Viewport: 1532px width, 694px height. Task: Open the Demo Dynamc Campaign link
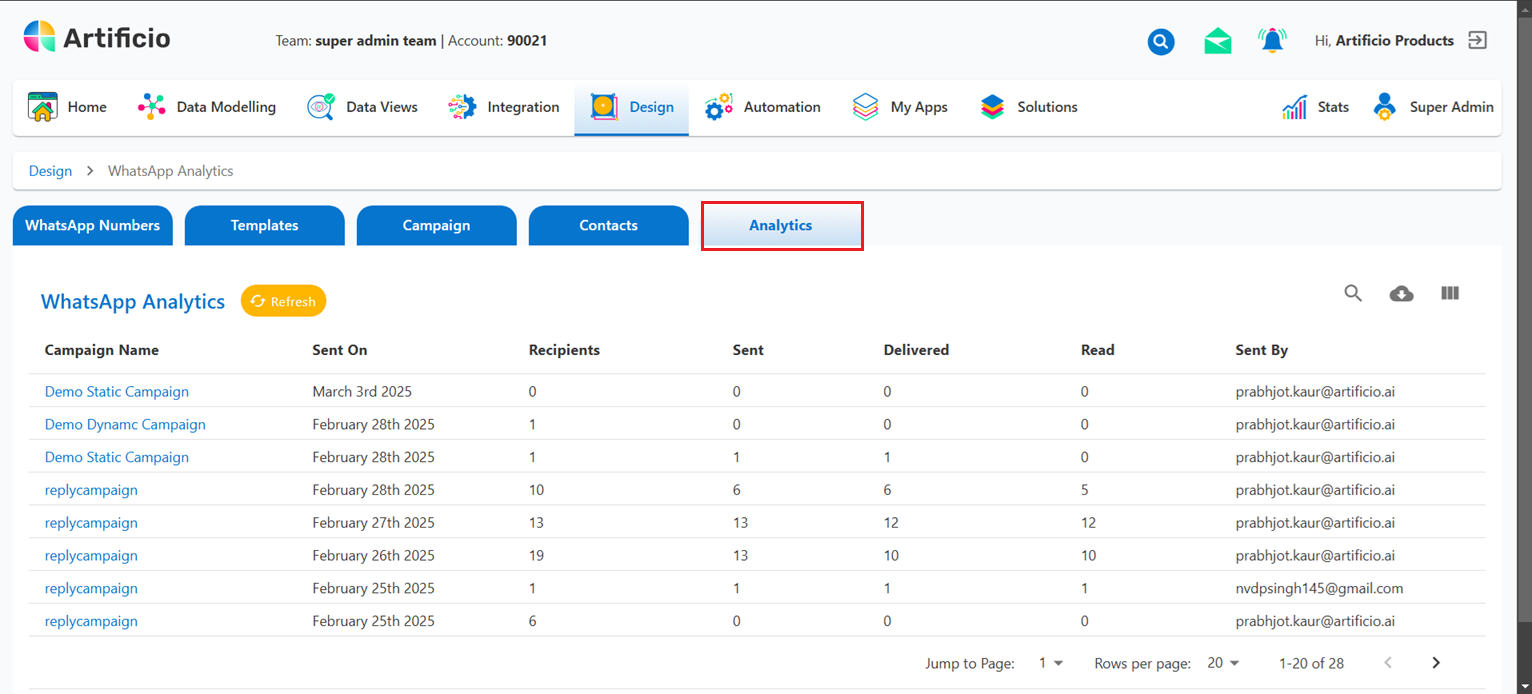coord(124,424)
